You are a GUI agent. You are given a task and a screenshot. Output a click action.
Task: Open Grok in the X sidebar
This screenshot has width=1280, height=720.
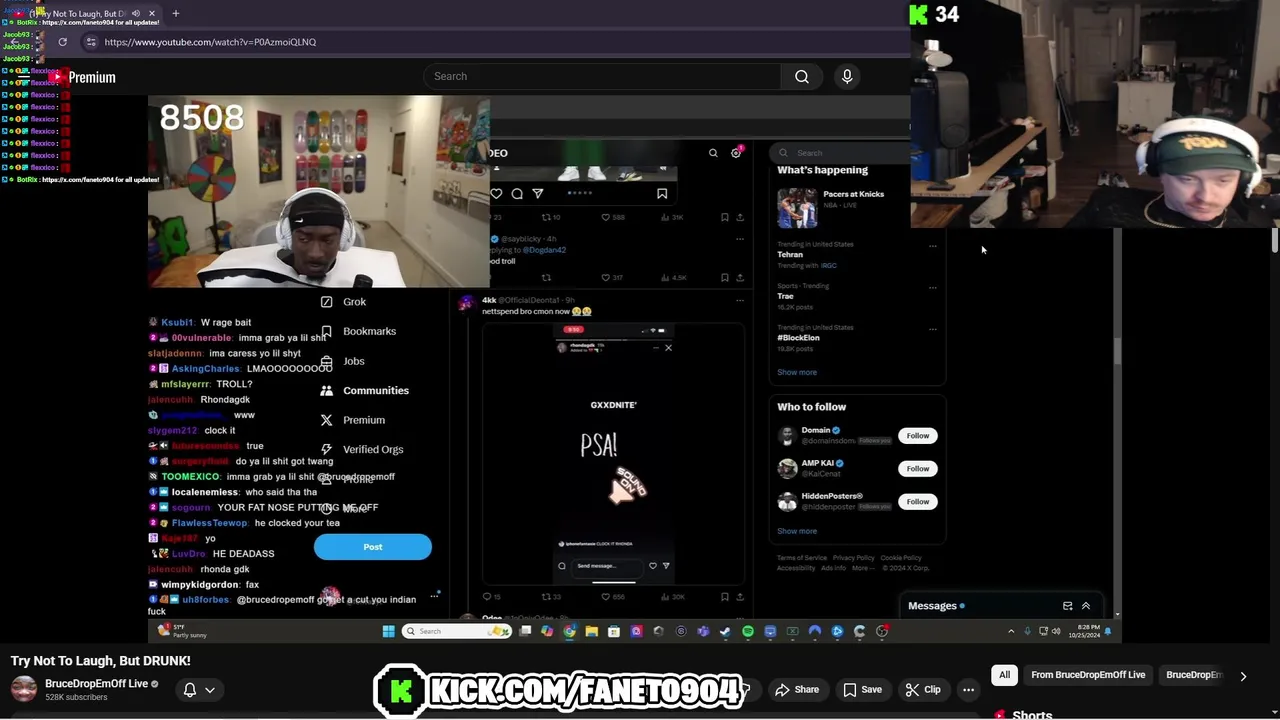coord(343,302)
